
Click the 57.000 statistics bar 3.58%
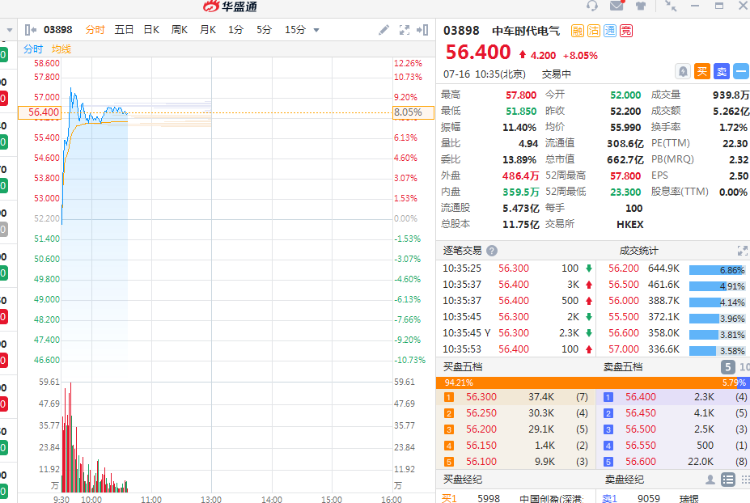pyautogui.click(x=717, y=351)
